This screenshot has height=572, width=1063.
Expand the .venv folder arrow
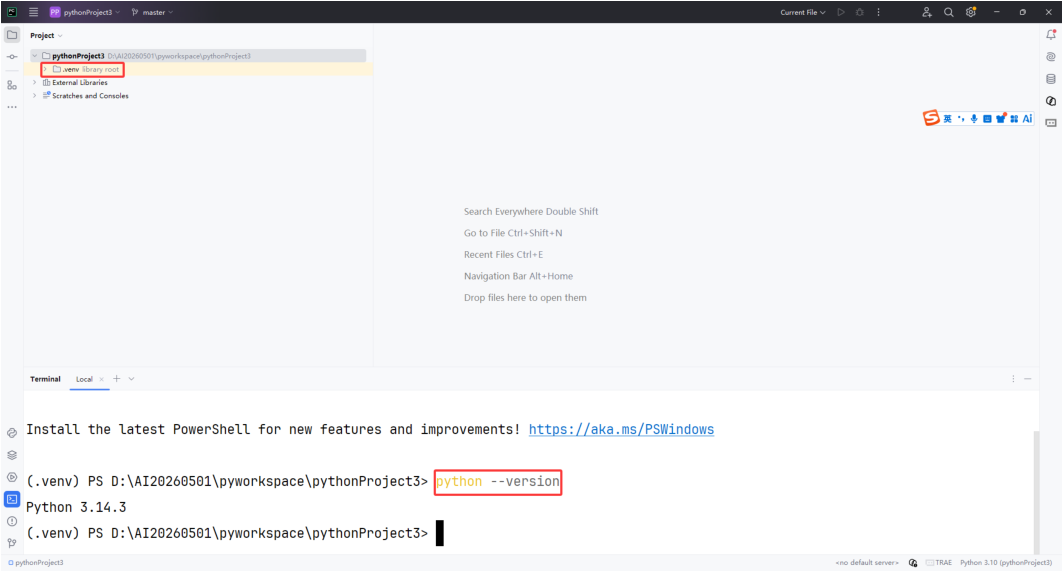(45, 69)
